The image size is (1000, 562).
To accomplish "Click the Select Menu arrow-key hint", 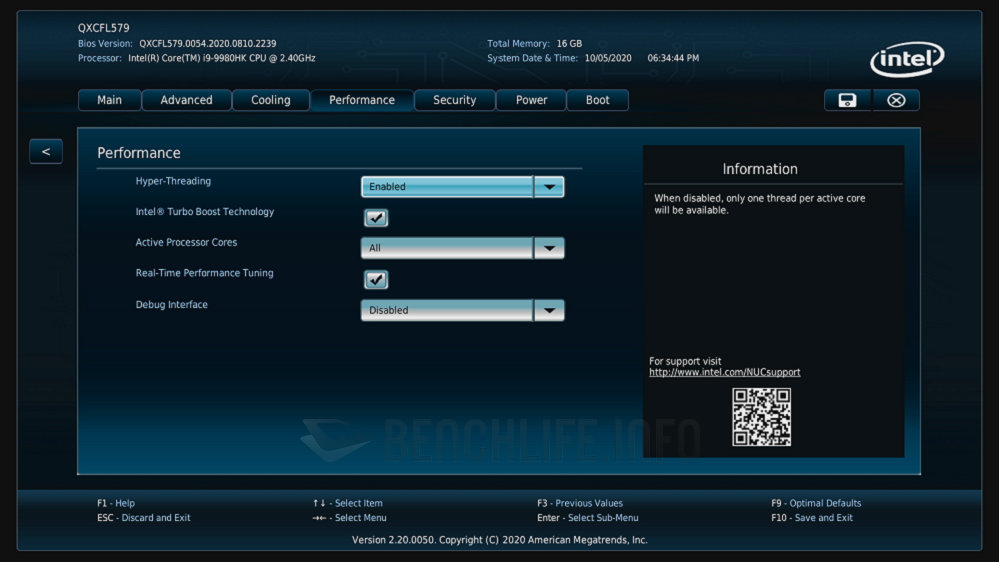I will tap(349, 518).
